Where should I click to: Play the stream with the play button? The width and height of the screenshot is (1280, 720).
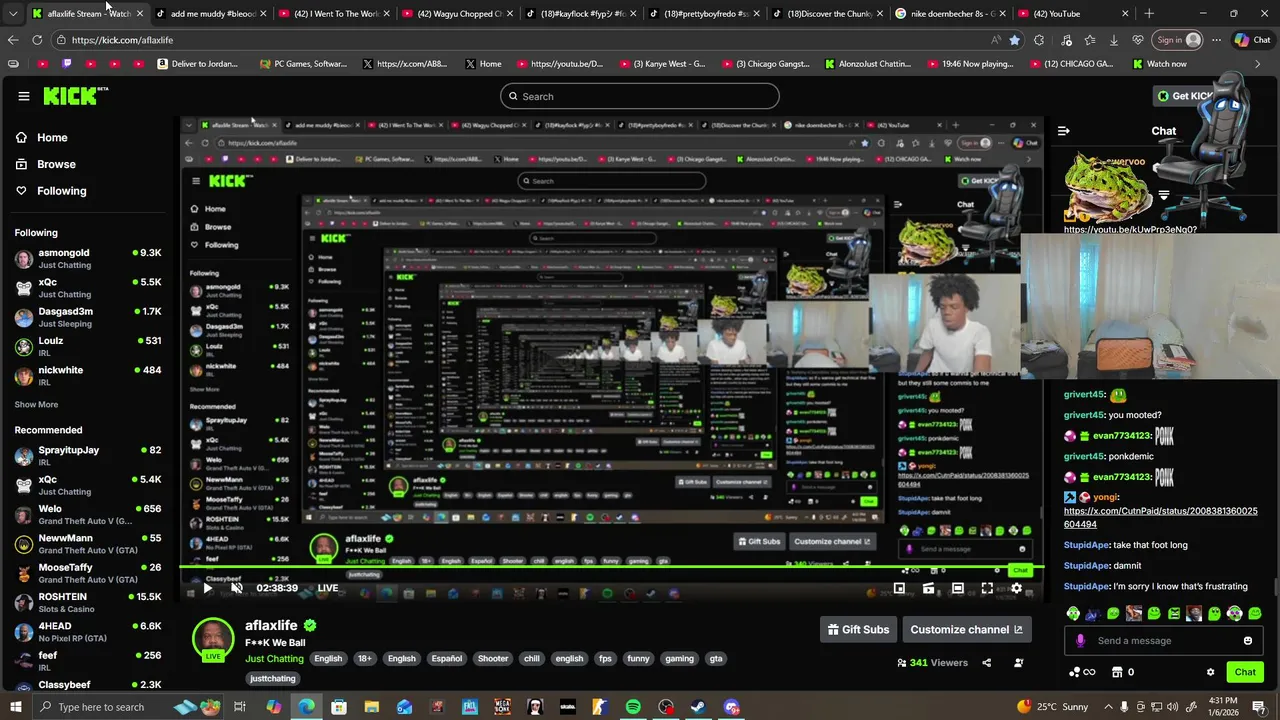(208, 588)
